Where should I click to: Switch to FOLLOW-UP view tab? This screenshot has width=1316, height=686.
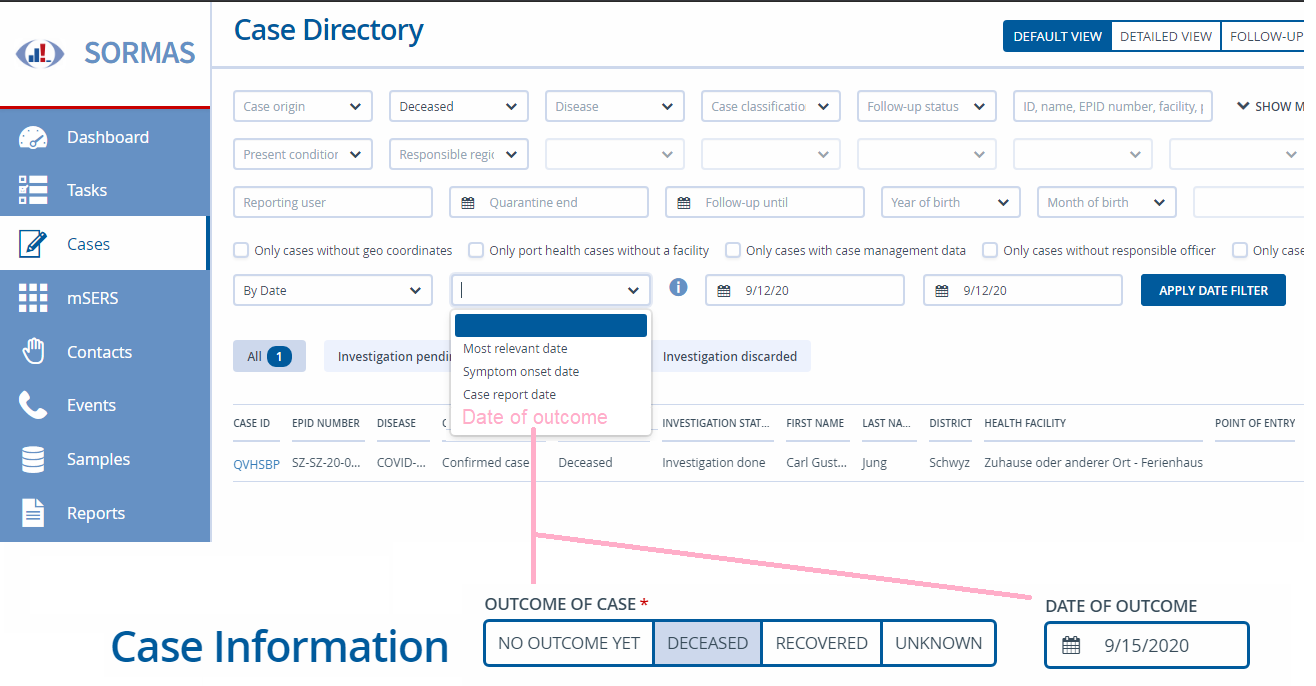point(1263,36)
